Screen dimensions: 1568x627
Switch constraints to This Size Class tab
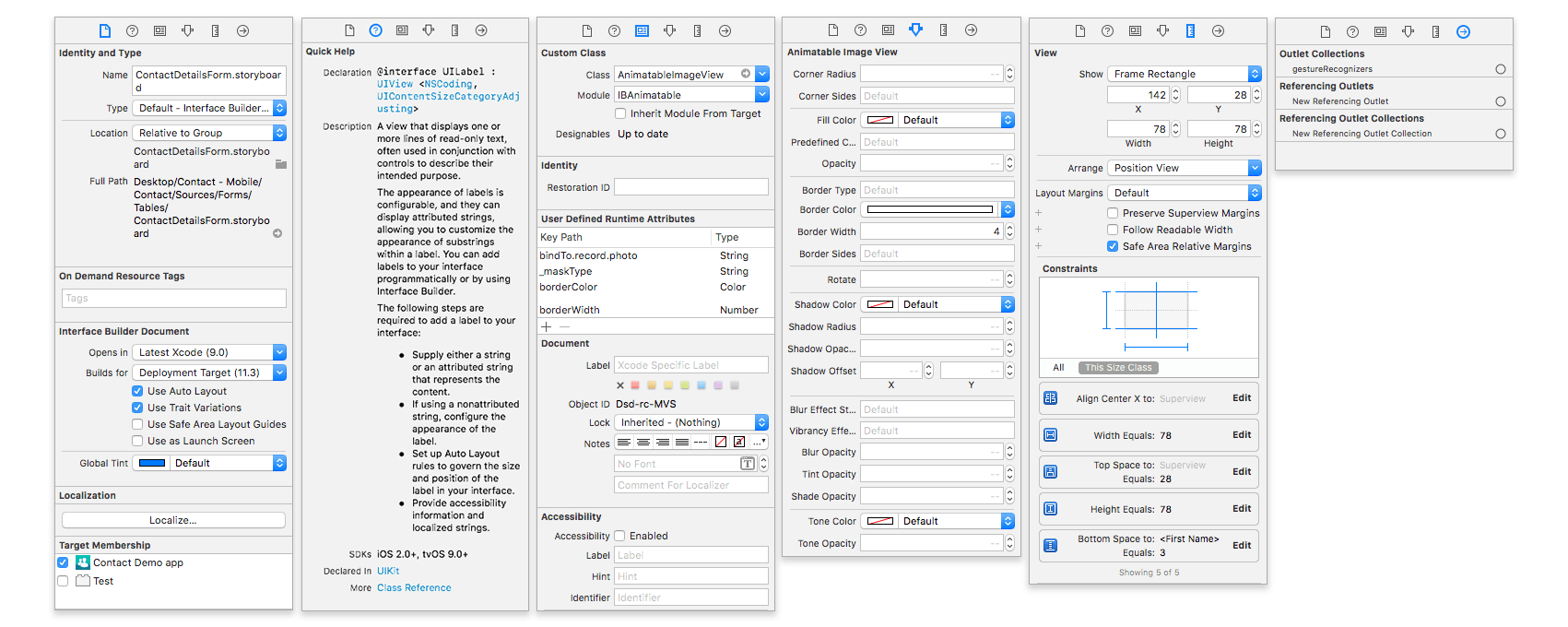(1118, 368)
